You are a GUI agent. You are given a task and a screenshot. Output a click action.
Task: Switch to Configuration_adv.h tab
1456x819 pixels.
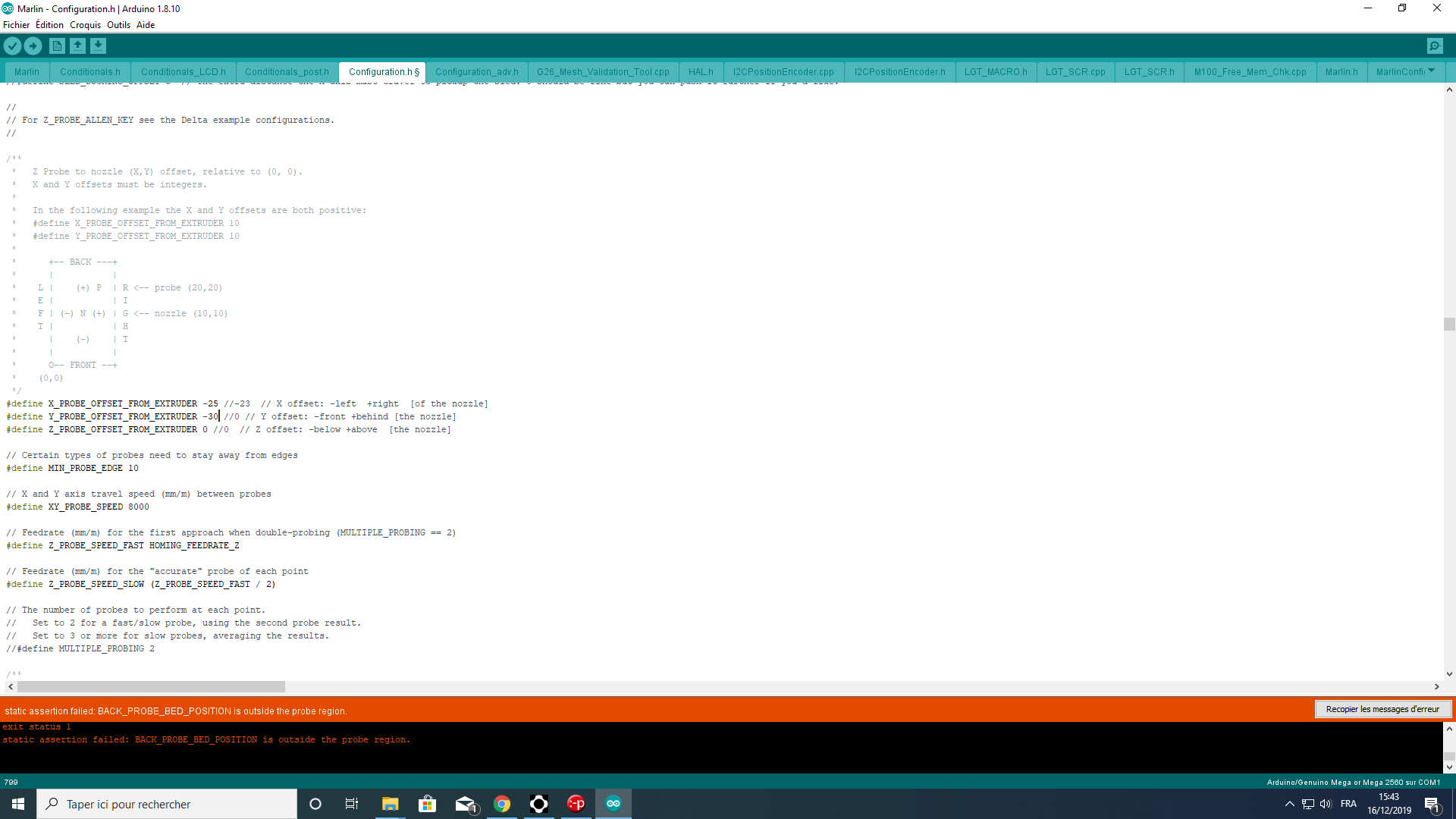(x=476, y=72)
